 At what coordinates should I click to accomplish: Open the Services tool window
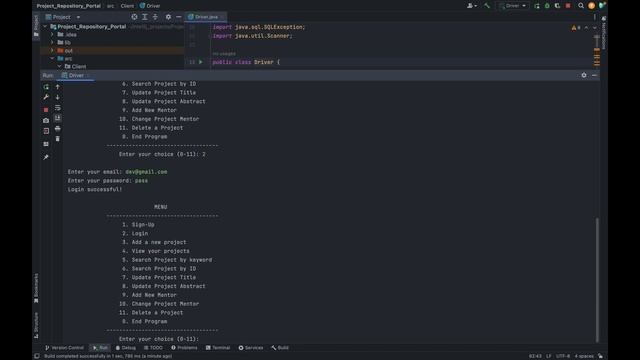[x=251, y=348]
